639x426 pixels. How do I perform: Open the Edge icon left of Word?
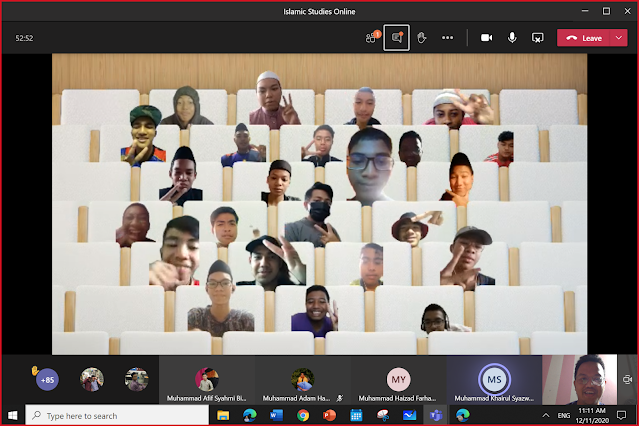[x=250, y=415]
